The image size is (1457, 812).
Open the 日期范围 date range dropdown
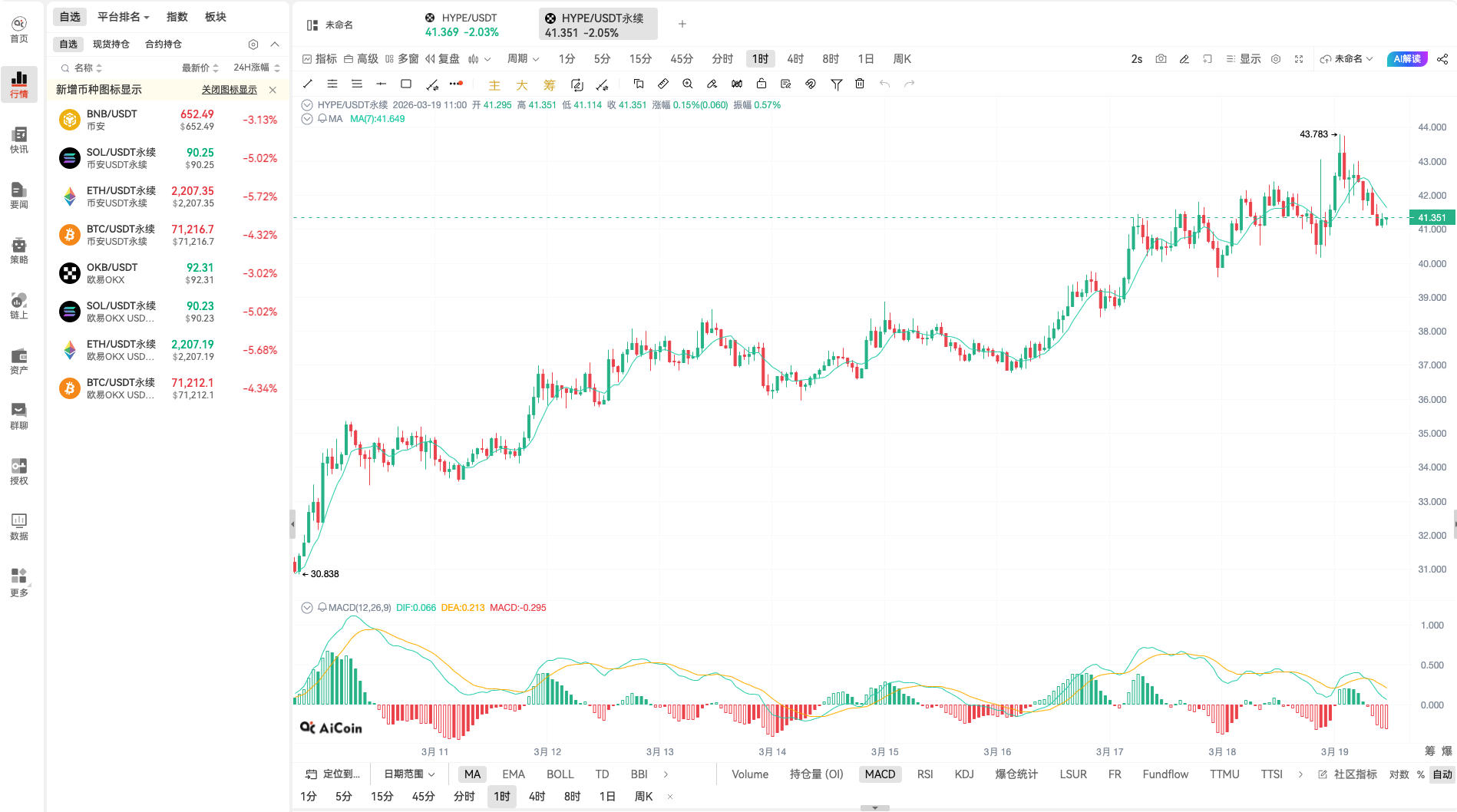click(x=408, y=774)
